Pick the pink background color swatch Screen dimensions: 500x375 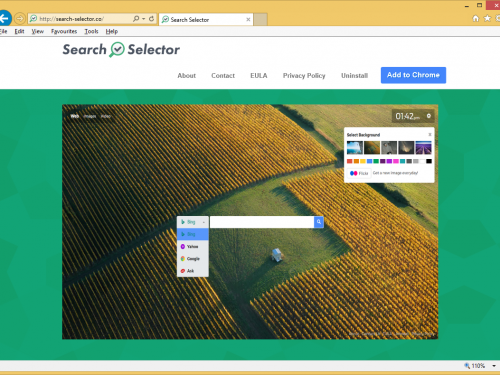point(396,161)
